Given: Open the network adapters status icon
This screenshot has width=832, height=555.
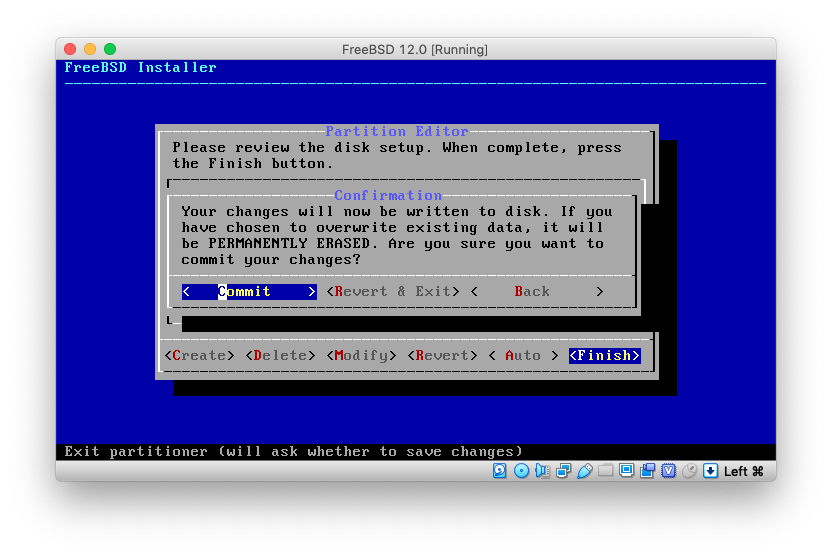Looking at the screenshot, I should pyautogui.click(x=563, y=471).
